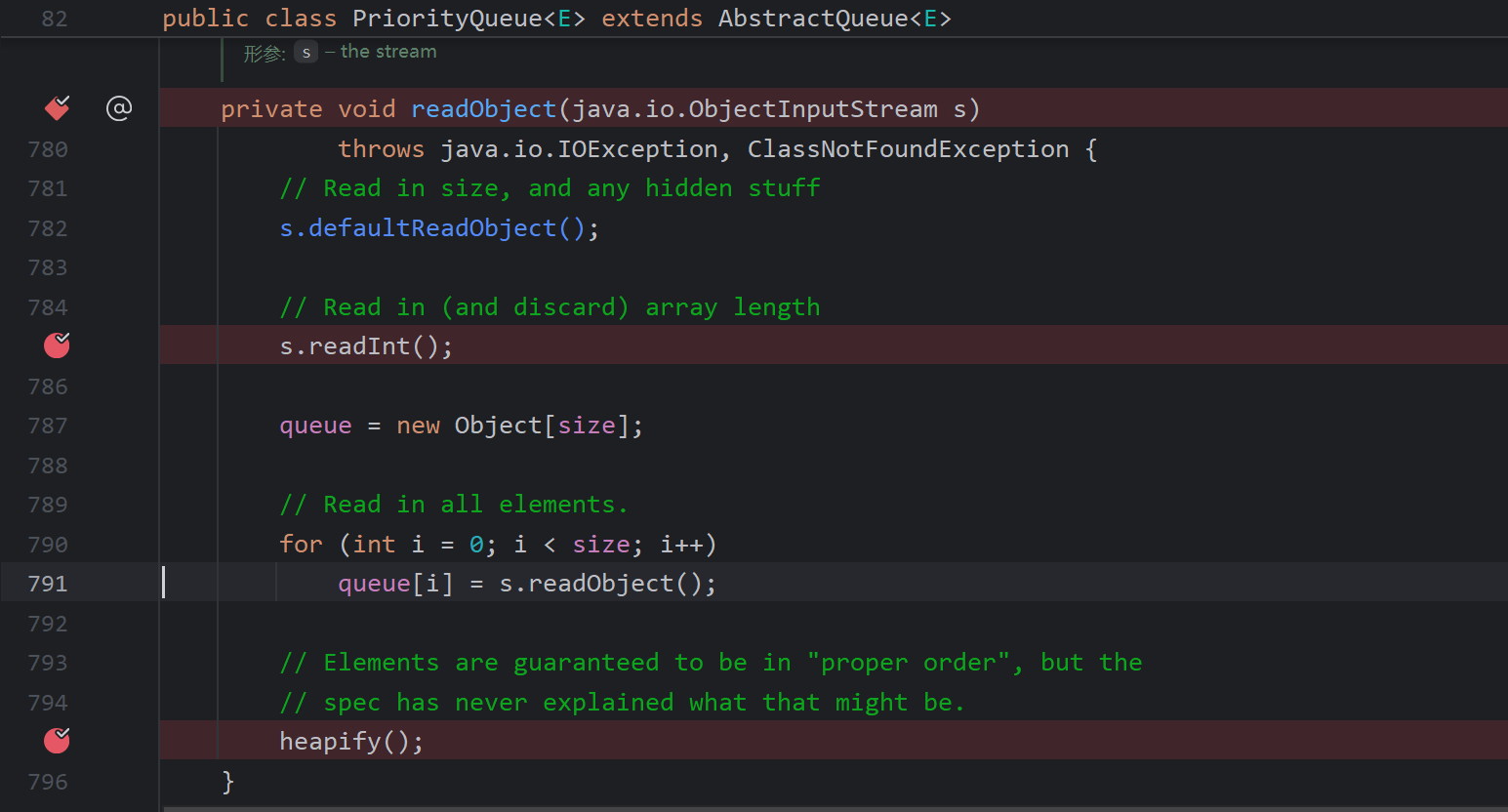Click comment 'Read in size, and any hidden stuff'

click(x=550, y=188)
